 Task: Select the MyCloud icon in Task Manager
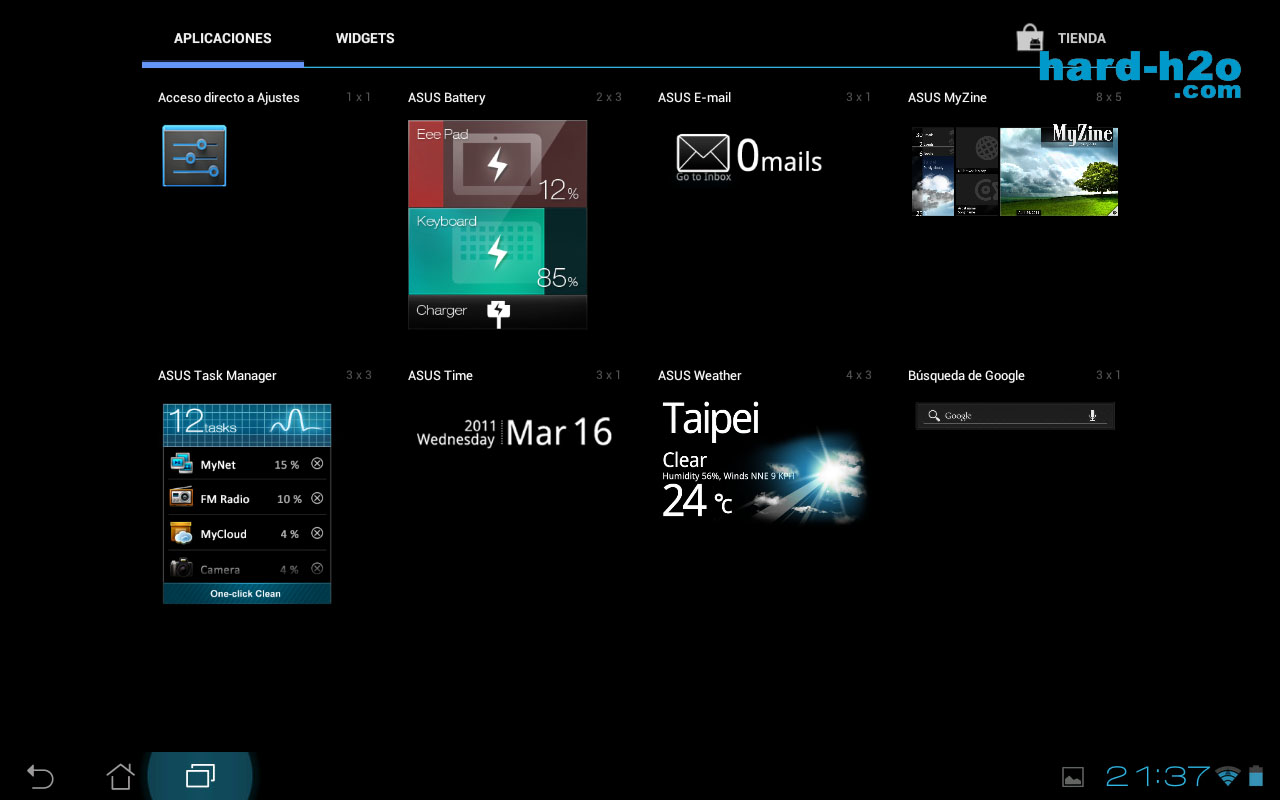[181, 533]
